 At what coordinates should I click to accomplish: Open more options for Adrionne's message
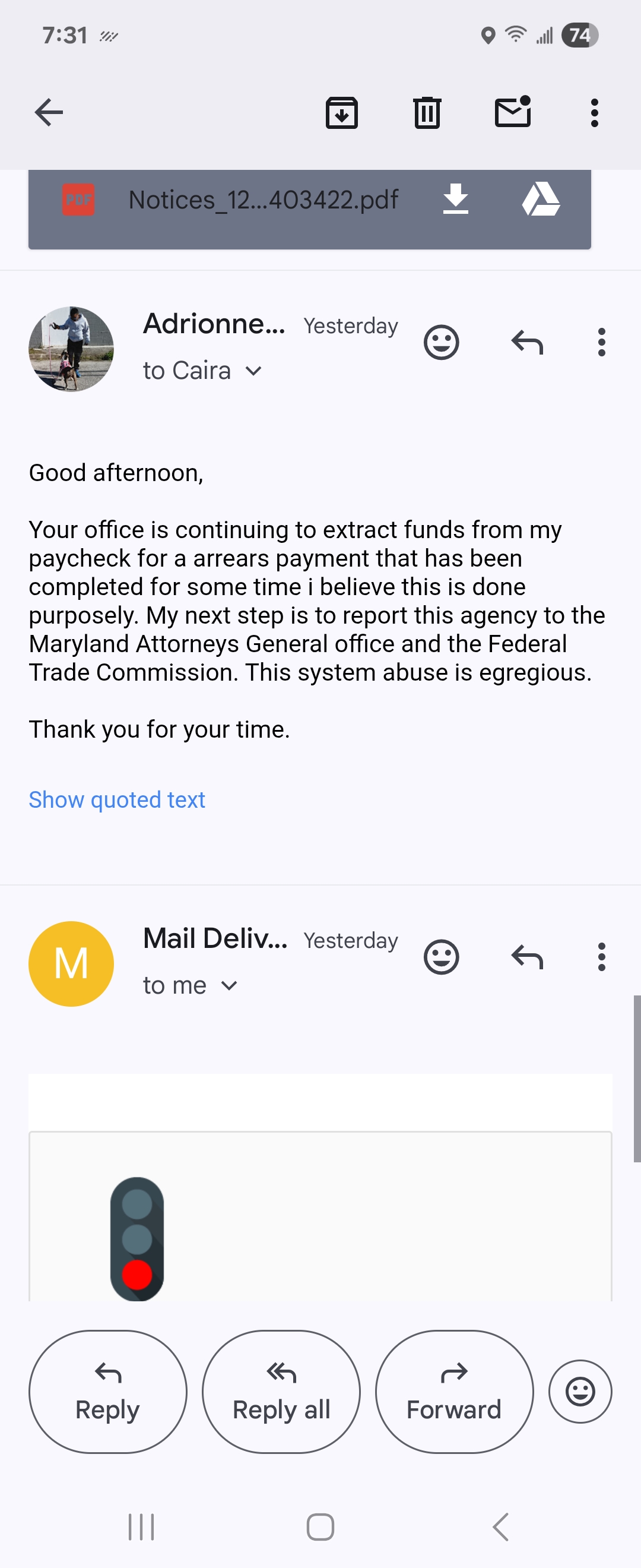coord(601,343)
